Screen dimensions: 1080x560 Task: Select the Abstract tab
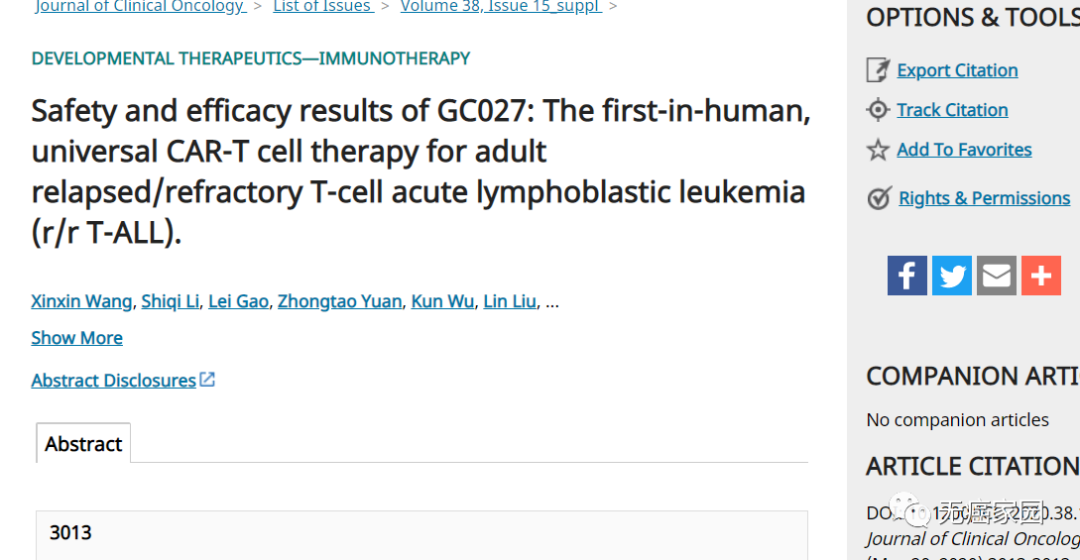pyautogui.click(x=83, y=444)
